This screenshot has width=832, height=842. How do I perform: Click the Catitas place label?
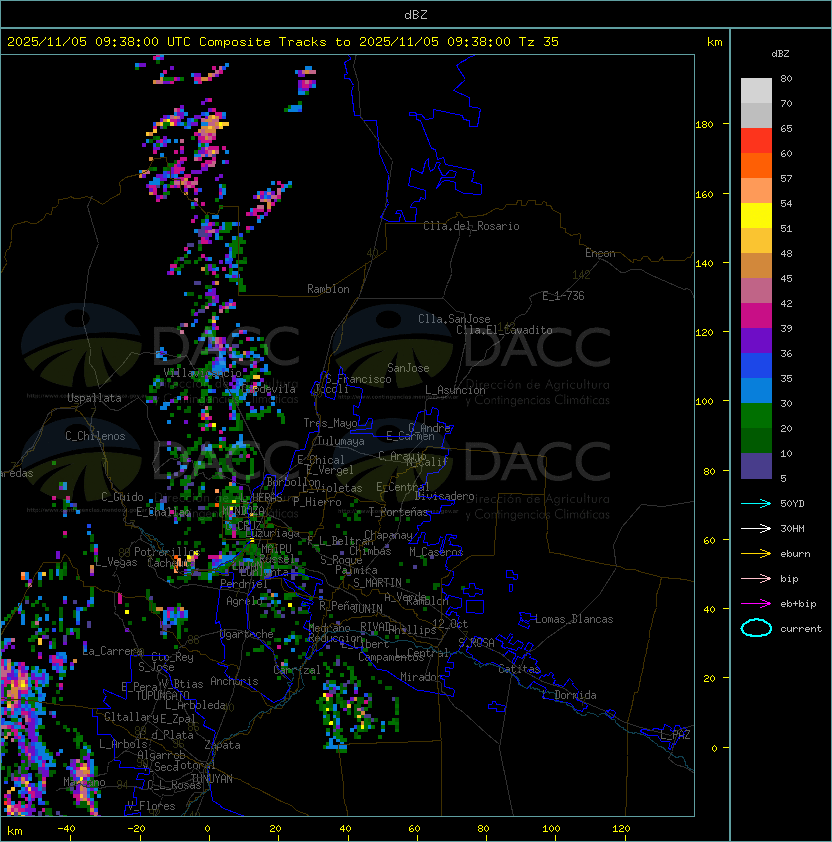click(x=519, y=669)
